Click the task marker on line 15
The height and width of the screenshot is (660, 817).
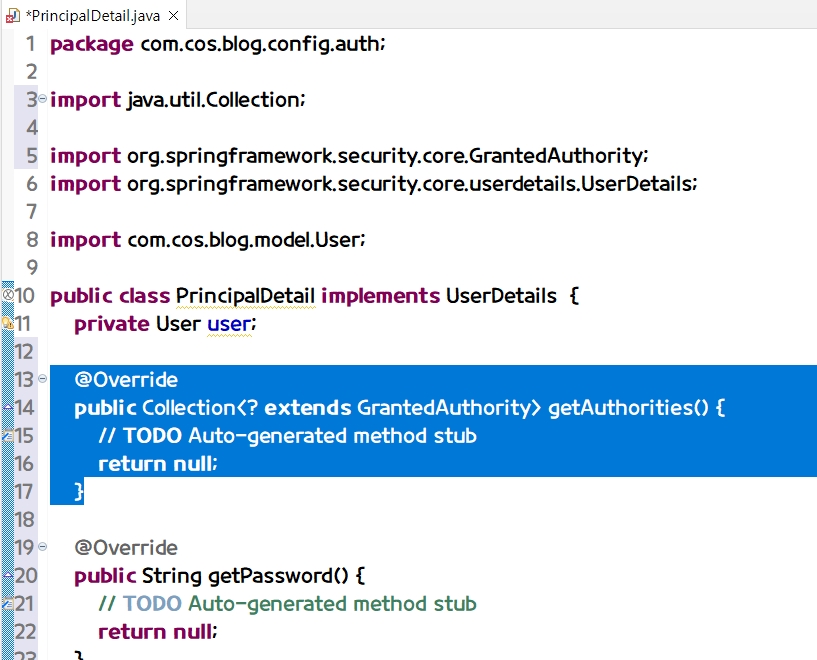8,435
